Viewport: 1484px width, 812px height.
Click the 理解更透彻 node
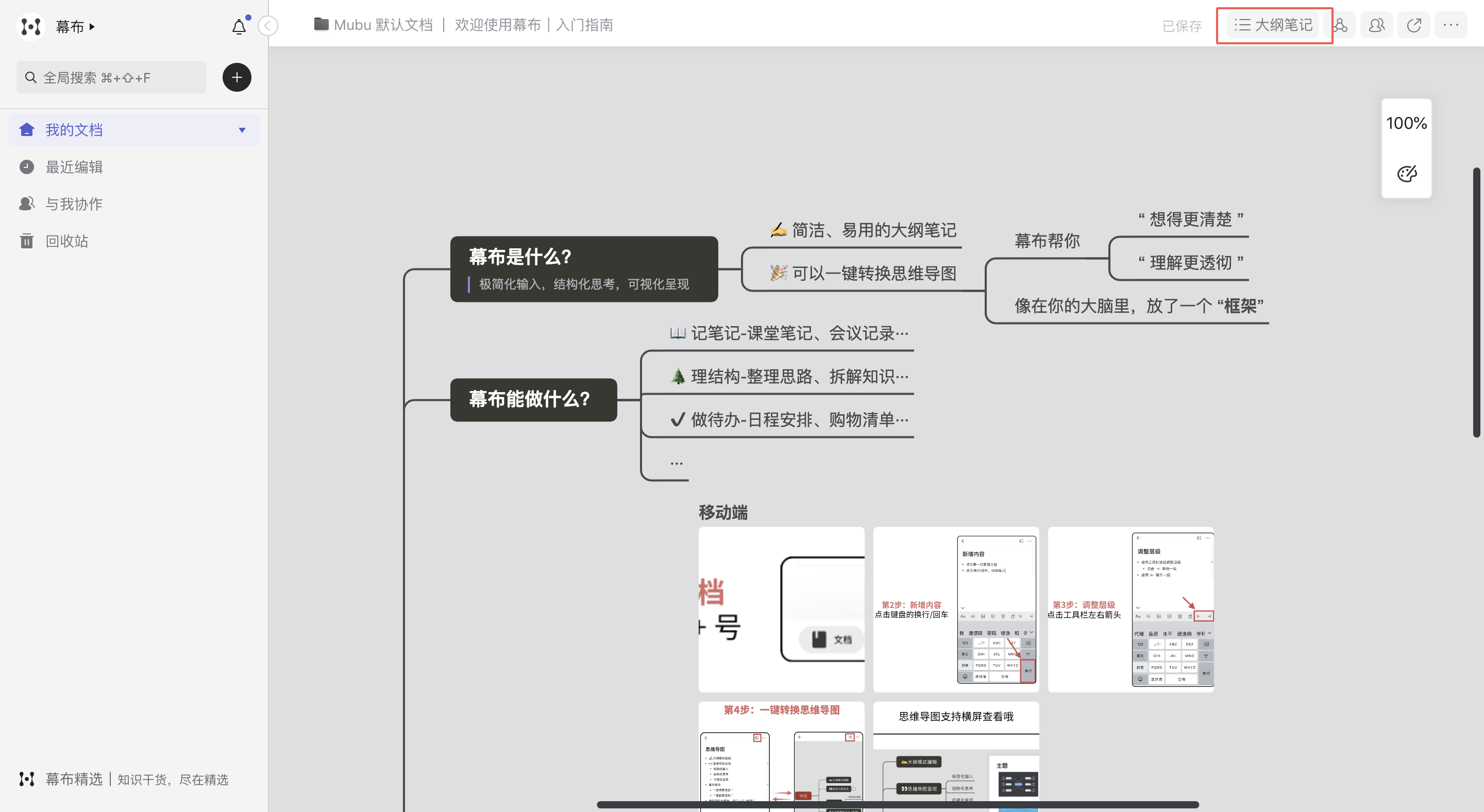pyautogui.click(x=1191, y=263)
